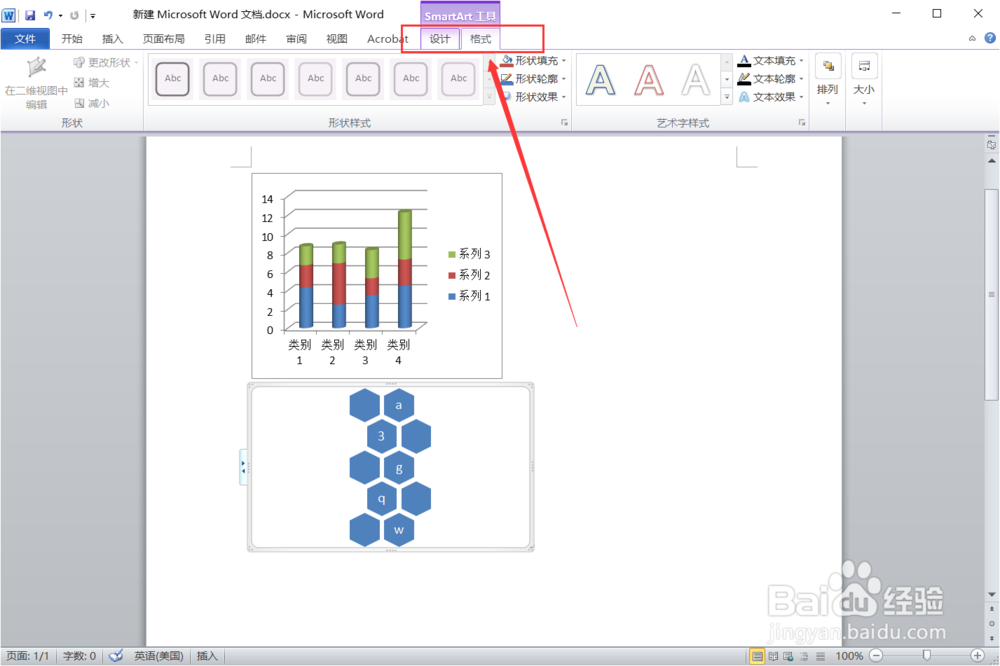Viewport: 1000px width, 666px height.
Task: Select the blue-outlined A WordArt style
Action: [601, 80]
